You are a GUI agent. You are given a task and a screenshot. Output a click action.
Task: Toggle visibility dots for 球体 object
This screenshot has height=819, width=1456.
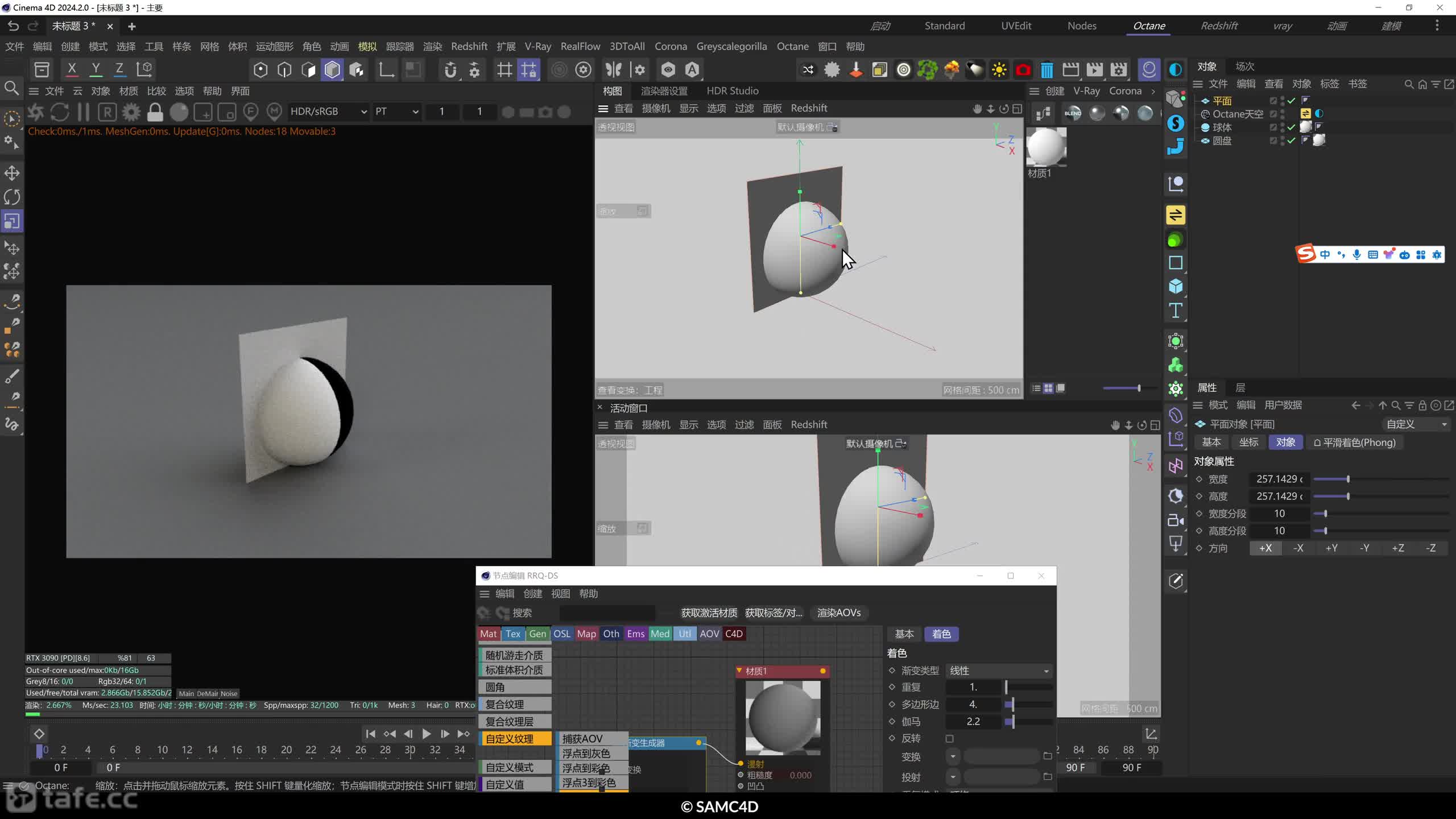[x=1283, y=127]
